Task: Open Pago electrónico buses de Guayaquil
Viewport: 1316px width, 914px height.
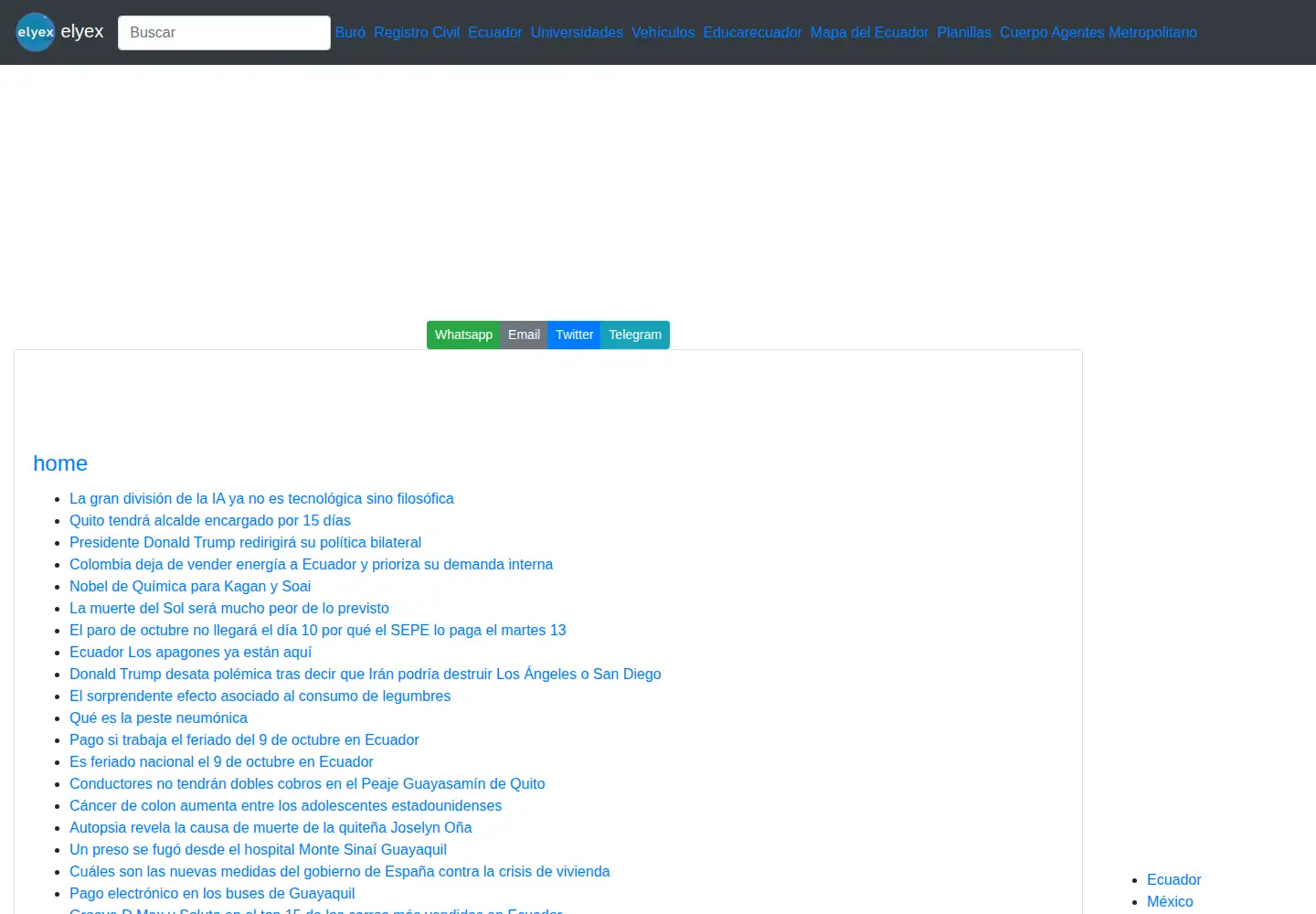Action: pos(212,893)
